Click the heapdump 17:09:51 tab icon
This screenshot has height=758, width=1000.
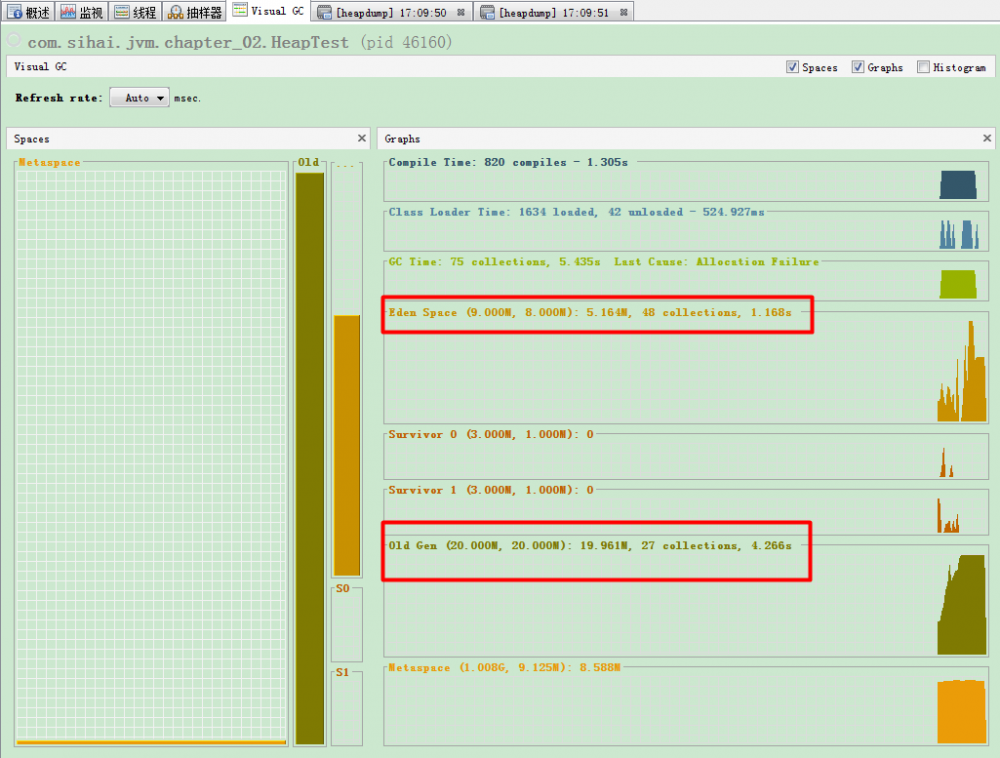(487, 12)
